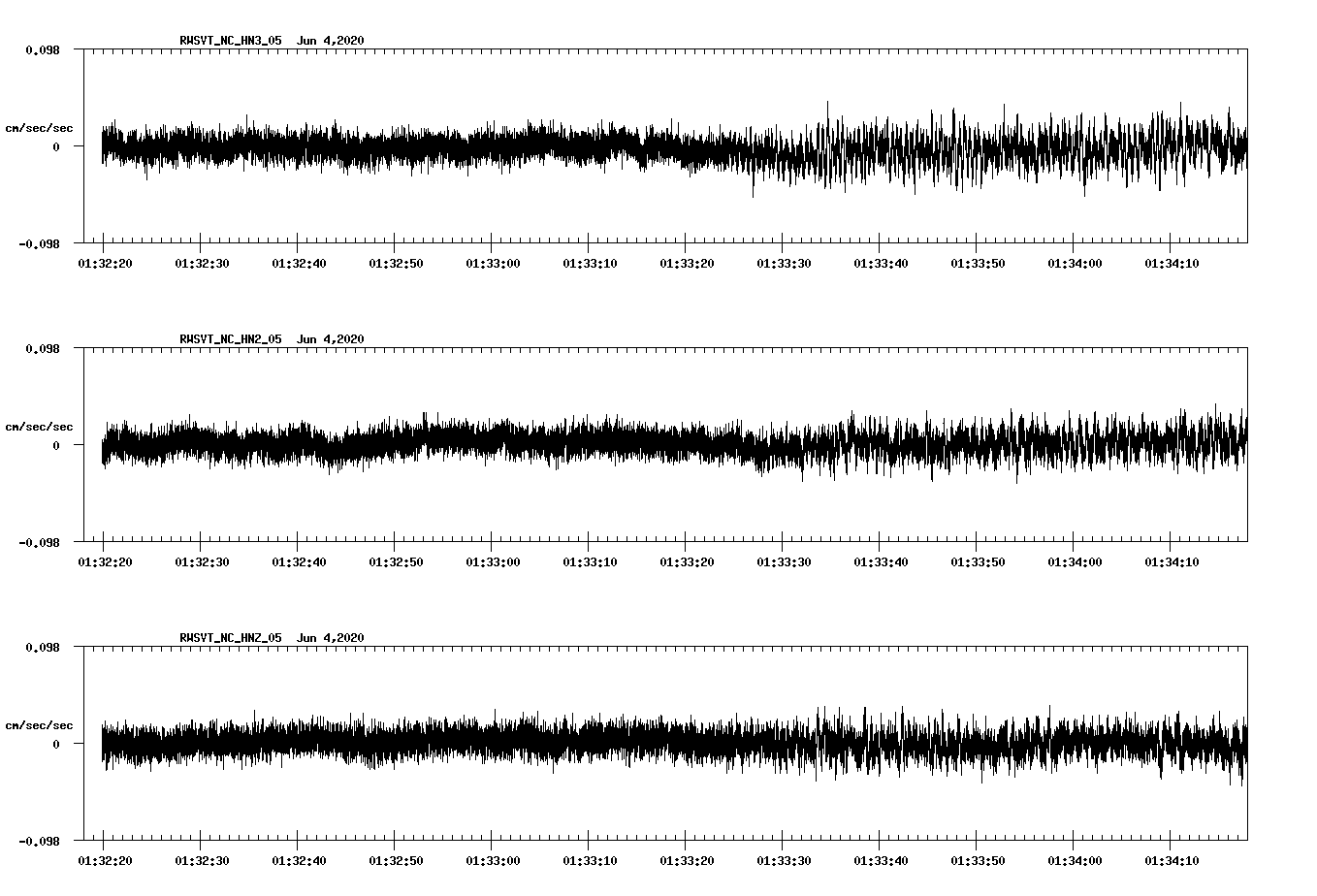Click time label 01:33:50 under HNZ plot

point(978,861)
